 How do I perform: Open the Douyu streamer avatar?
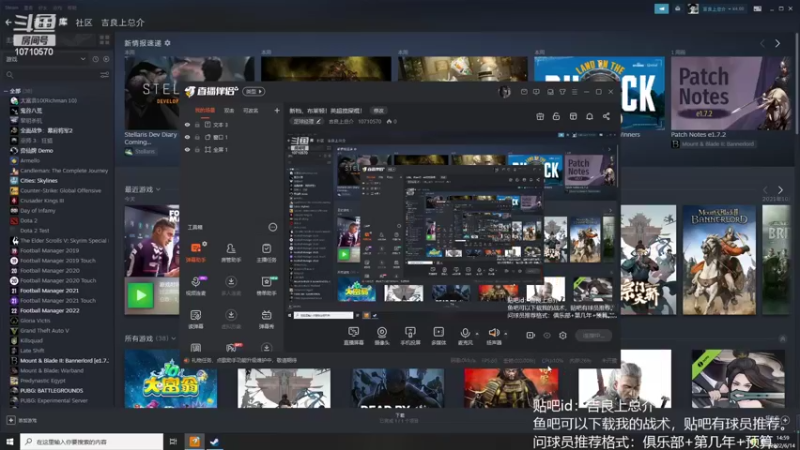pos(504,92)
